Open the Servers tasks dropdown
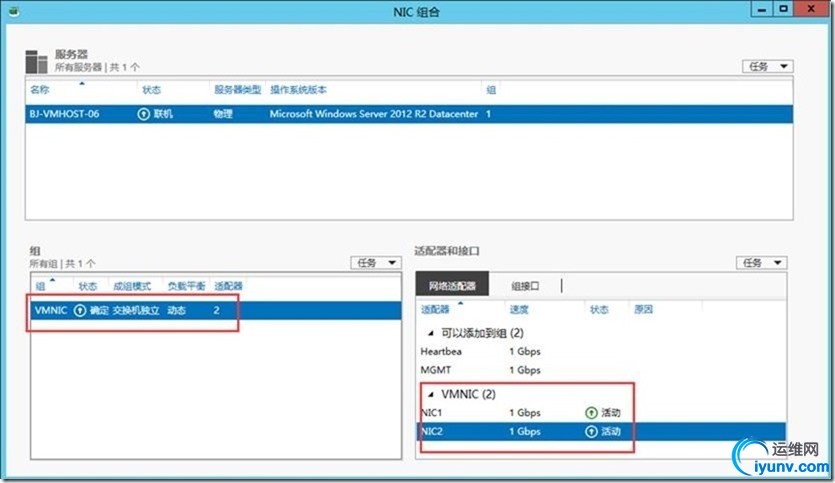The image size is (835, 483). (768, 66)
